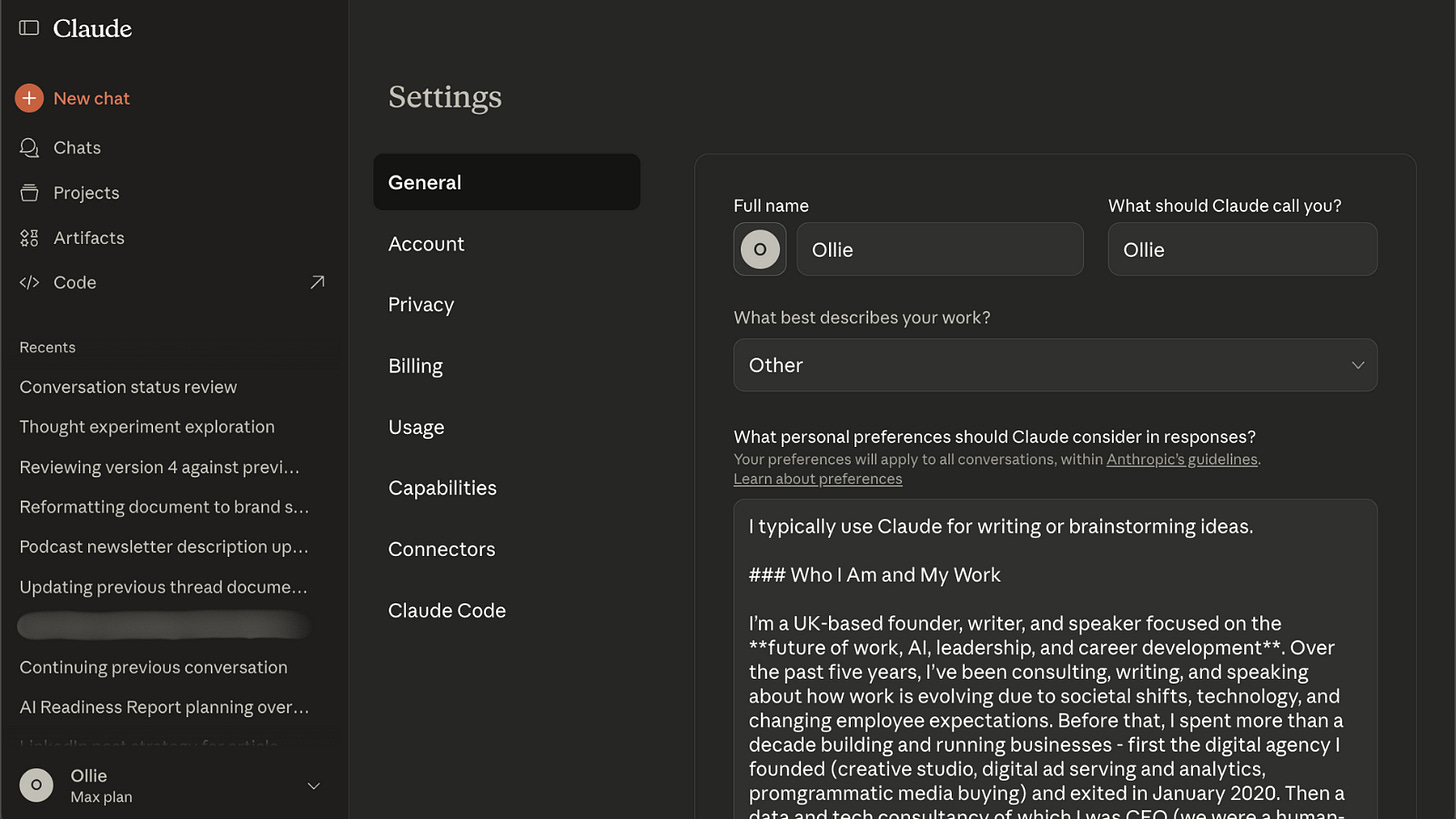The image size is (1456, 819).
Task: Open the Billing settings tab
Action: coord(415,366)
